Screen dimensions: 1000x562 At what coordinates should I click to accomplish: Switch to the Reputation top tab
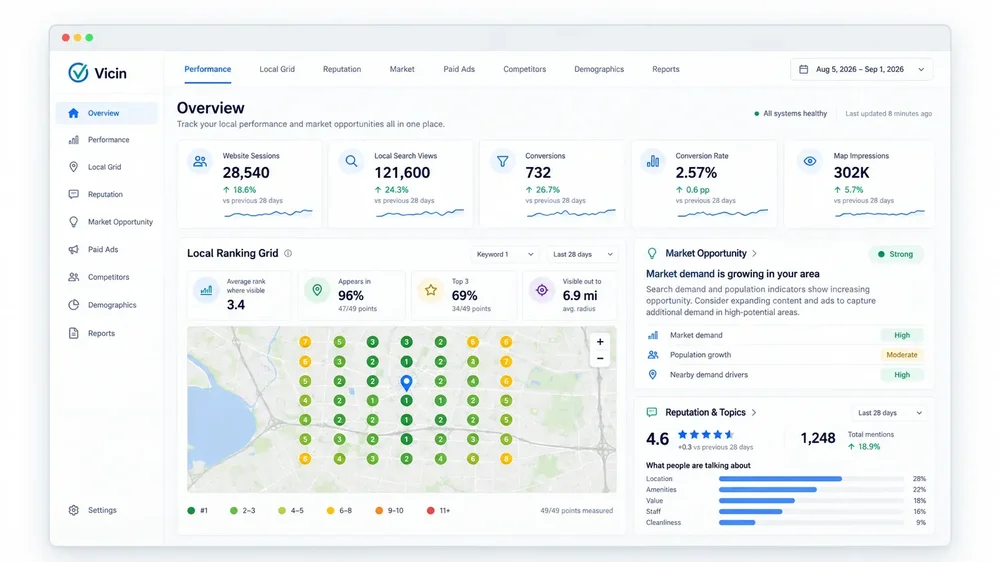point(342,69)
